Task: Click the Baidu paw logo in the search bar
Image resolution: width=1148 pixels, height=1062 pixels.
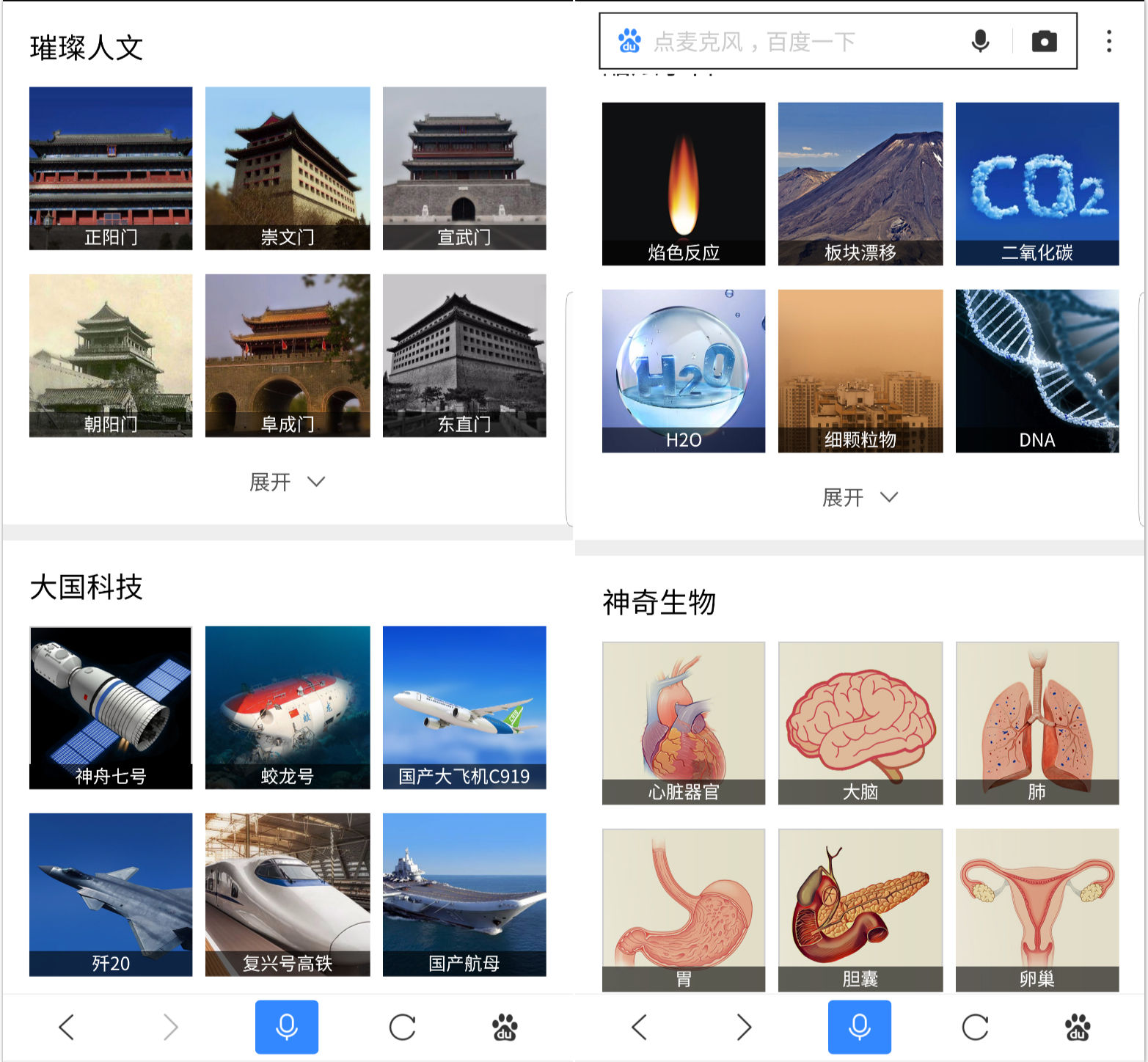Action: 629,41
